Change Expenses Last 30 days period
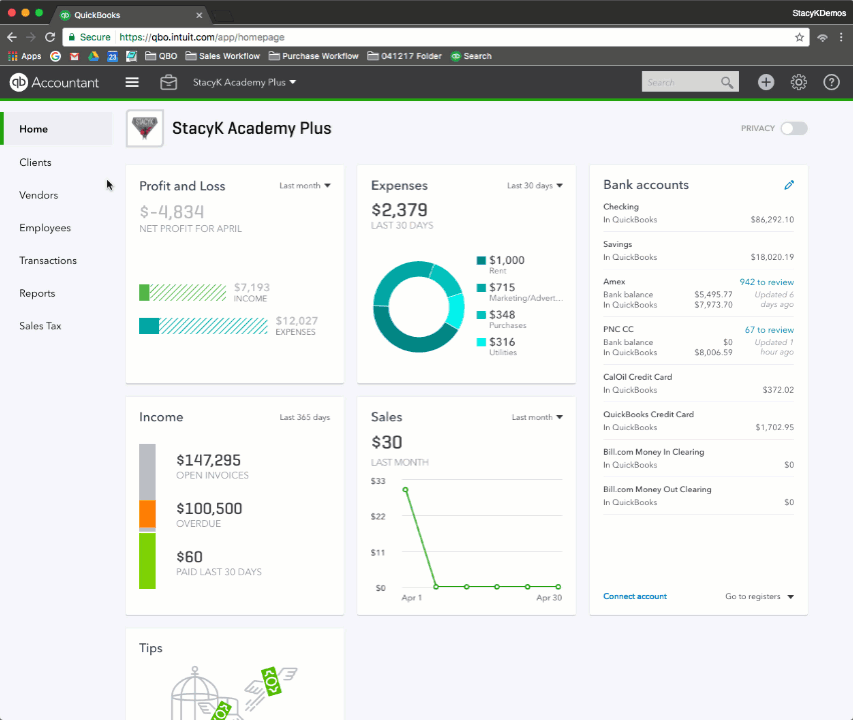The width and height of the screenshot is (853, 720). point(535,185)
